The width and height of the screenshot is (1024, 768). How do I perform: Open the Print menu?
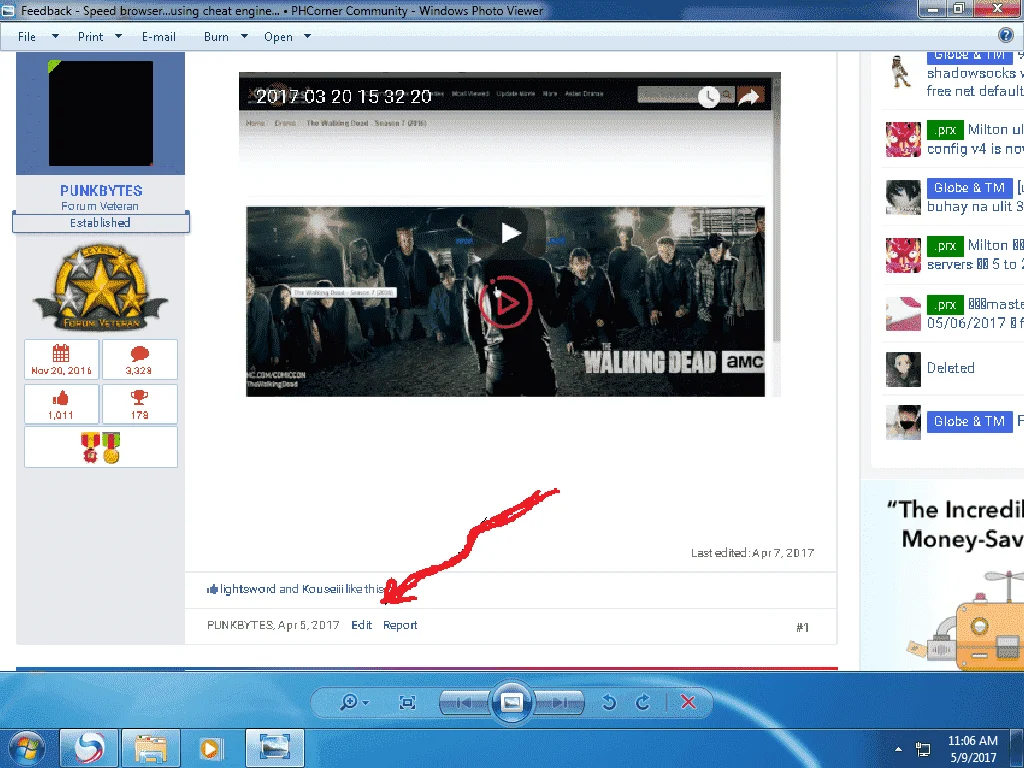click(90, 37)
